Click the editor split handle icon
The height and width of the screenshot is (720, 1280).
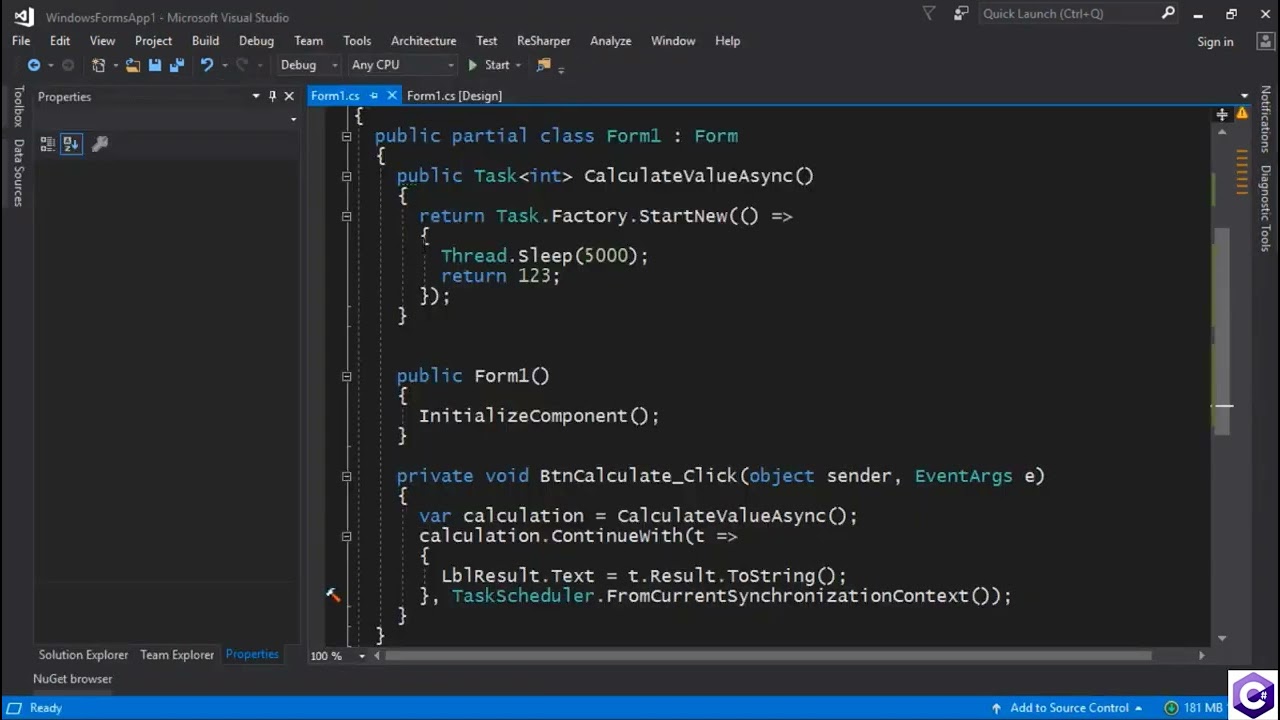[1221, 115]
